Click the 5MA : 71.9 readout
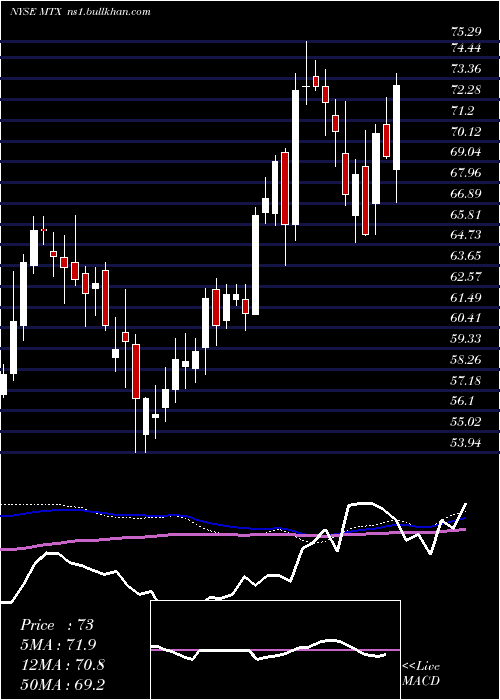Viewport: 500px width, 700px height. [58, 644]
